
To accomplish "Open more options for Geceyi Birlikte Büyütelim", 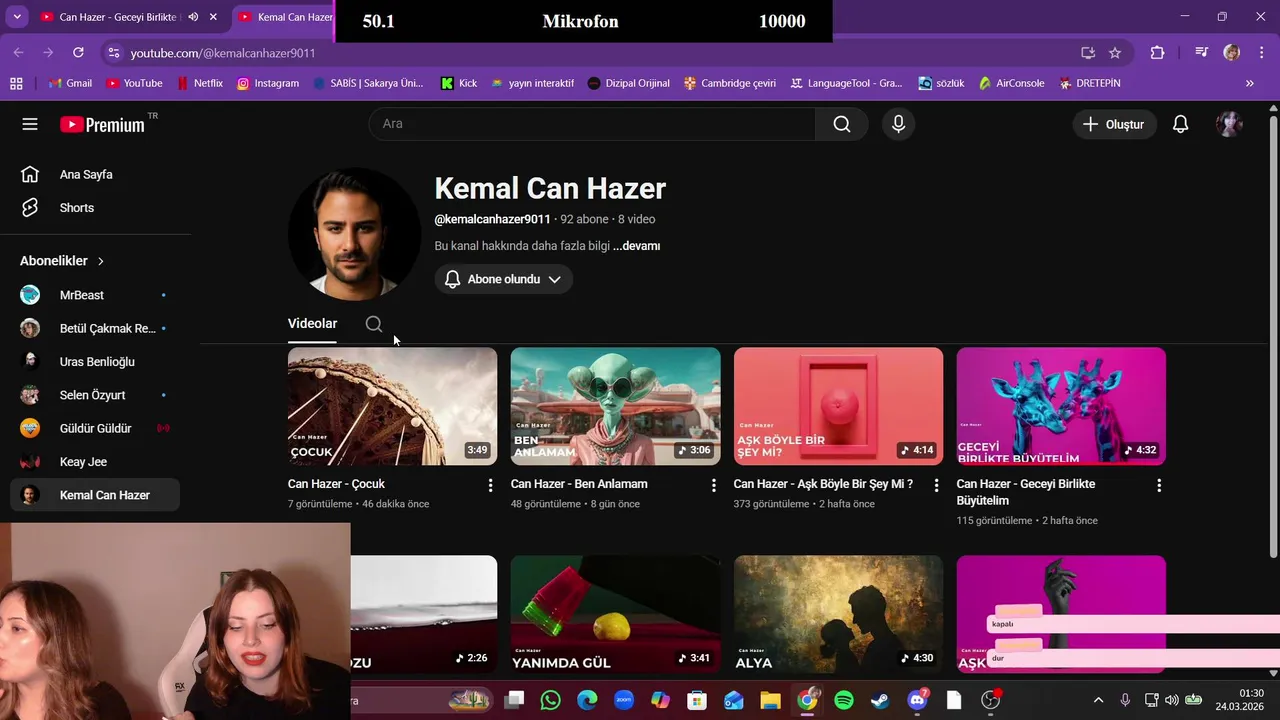I will click(1159, 485).
